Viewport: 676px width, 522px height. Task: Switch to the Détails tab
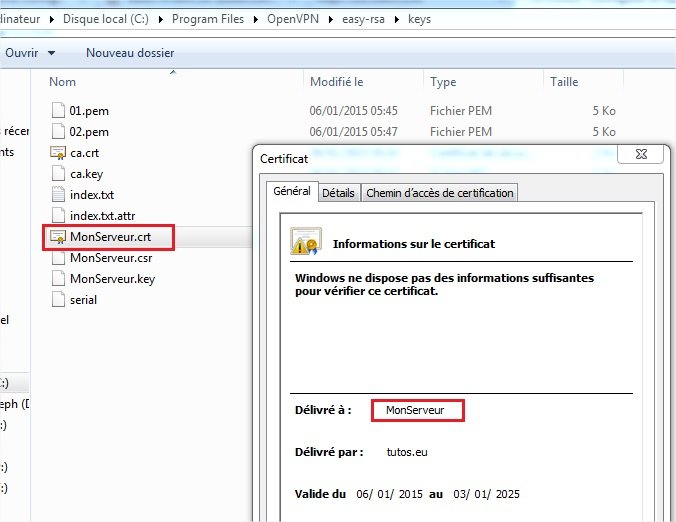pos(338,193)
